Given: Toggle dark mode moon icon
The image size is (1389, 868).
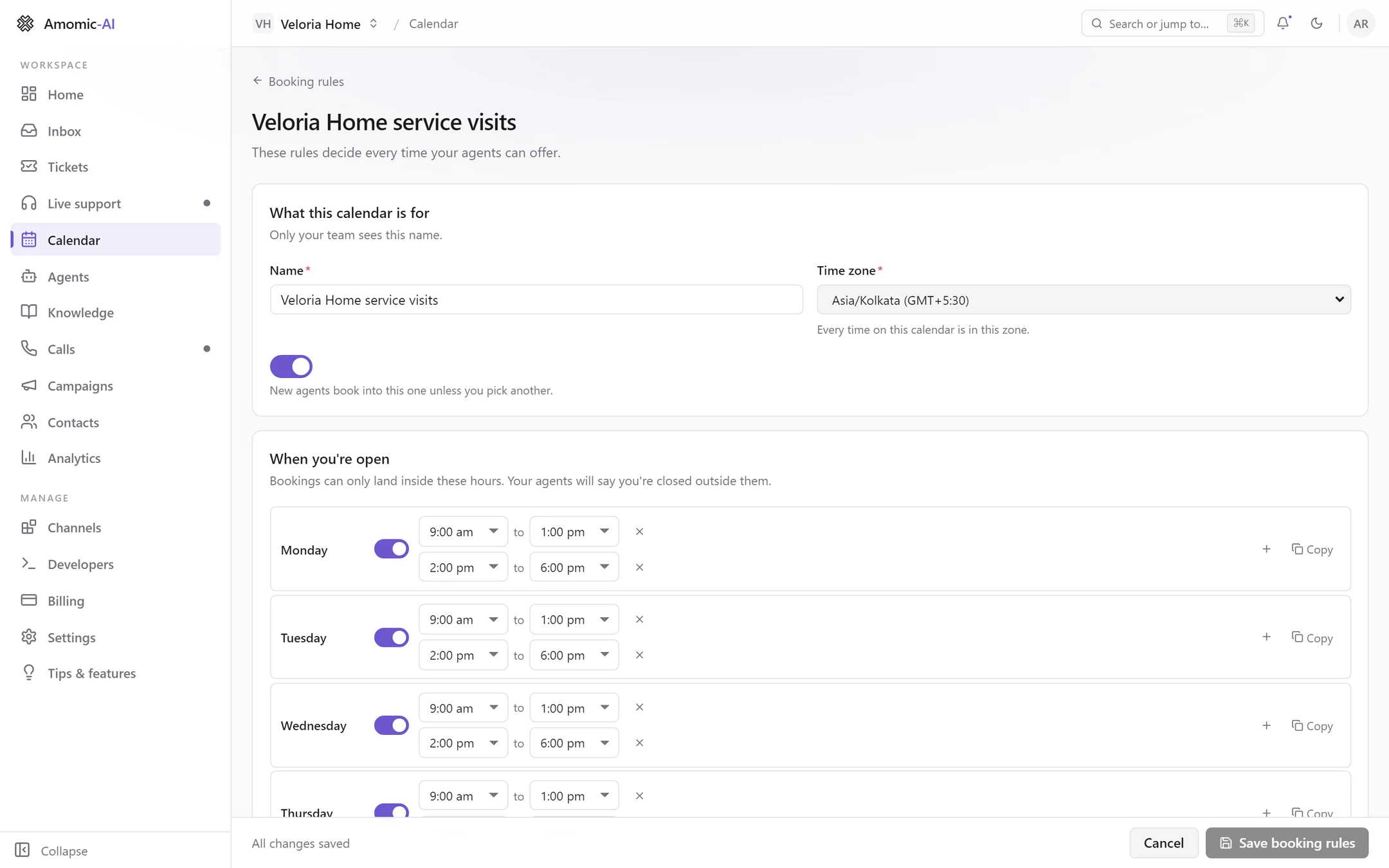Looking at the screenshot, I should [x=1316, y=23].
